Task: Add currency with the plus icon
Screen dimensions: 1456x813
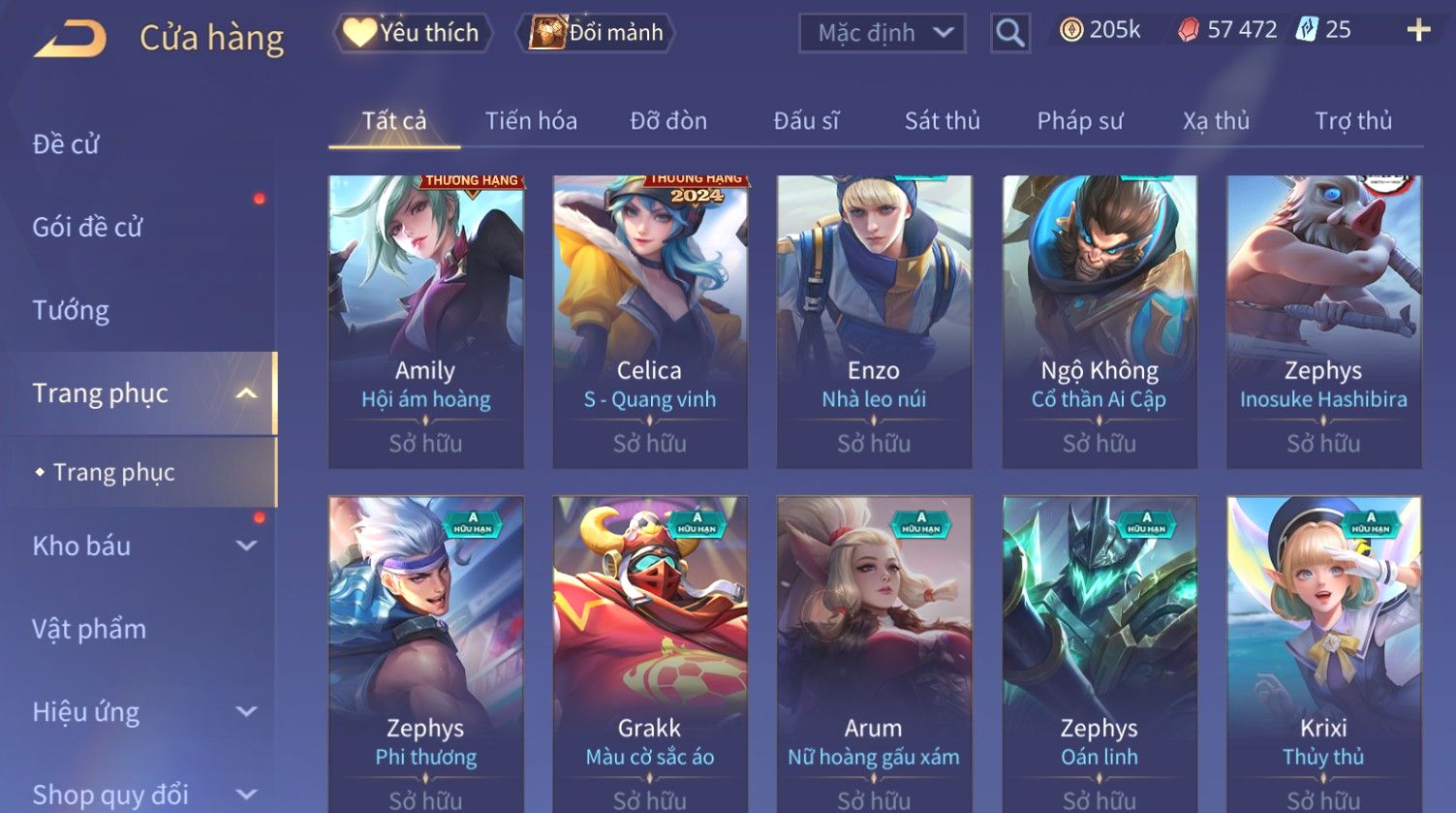Action: (x=1418, y=31)
